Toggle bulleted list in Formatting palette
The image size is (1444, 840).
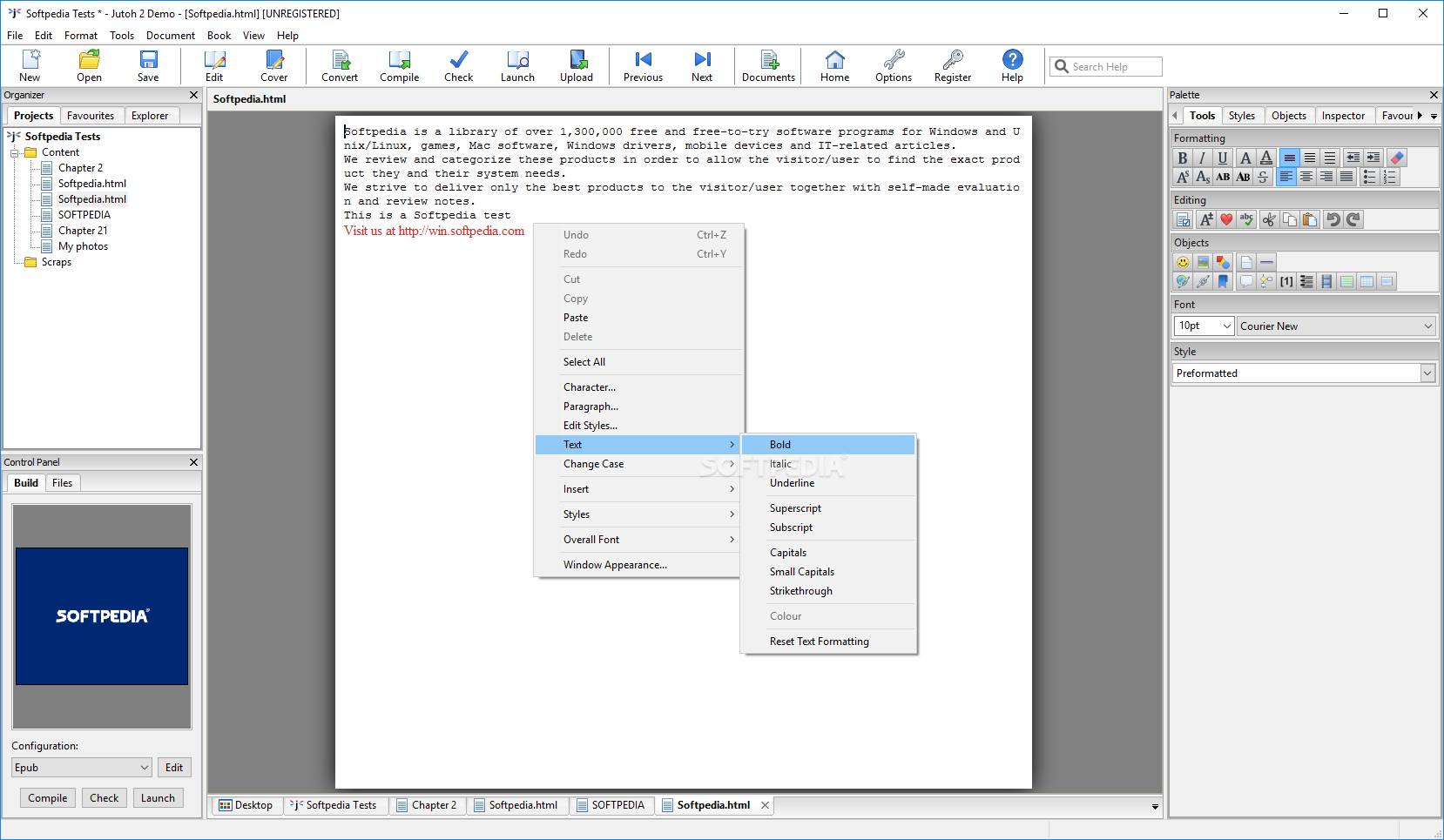[x=1369, y=177]
